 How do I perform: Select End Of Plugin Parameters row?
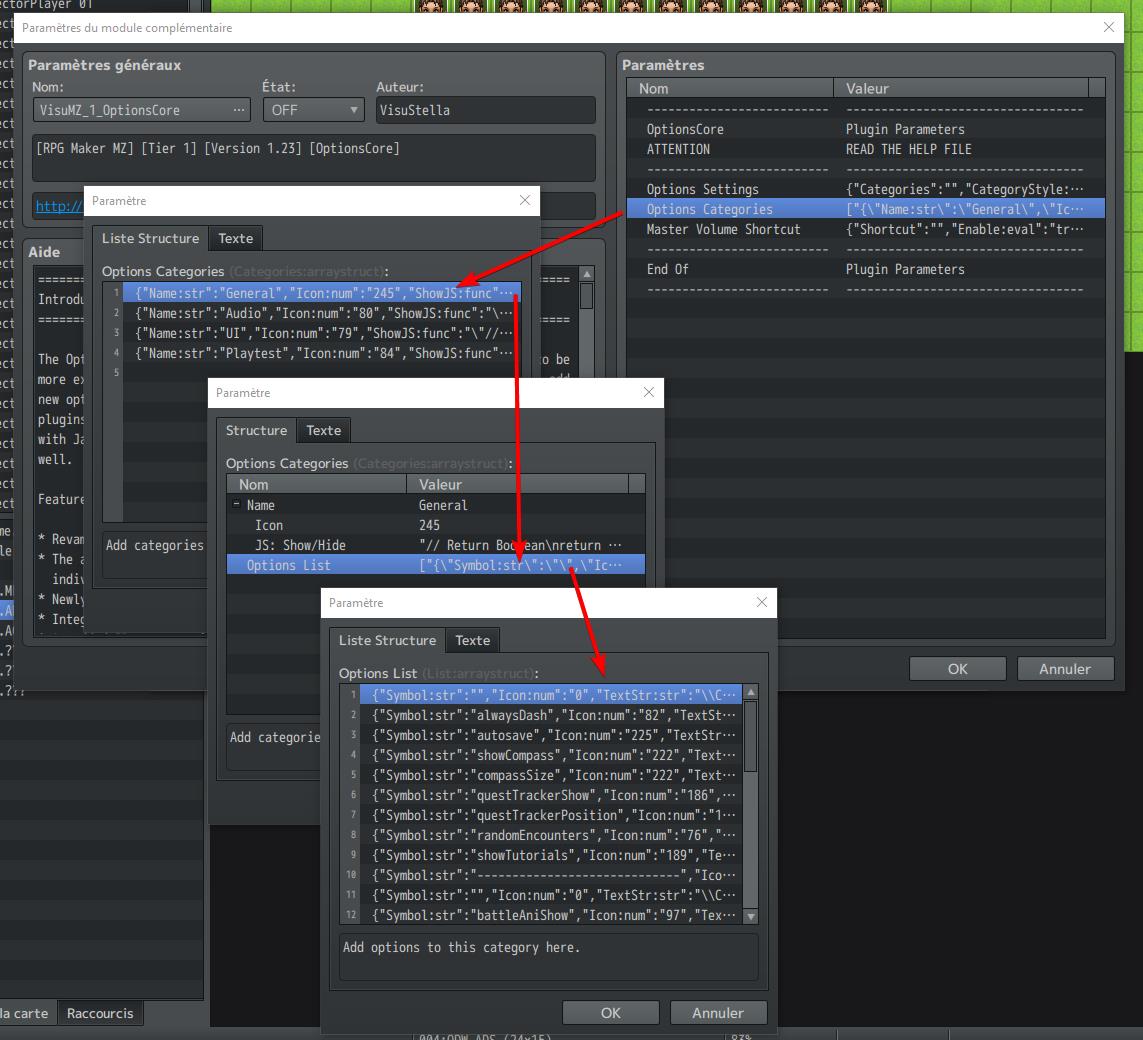coord(865,270)
